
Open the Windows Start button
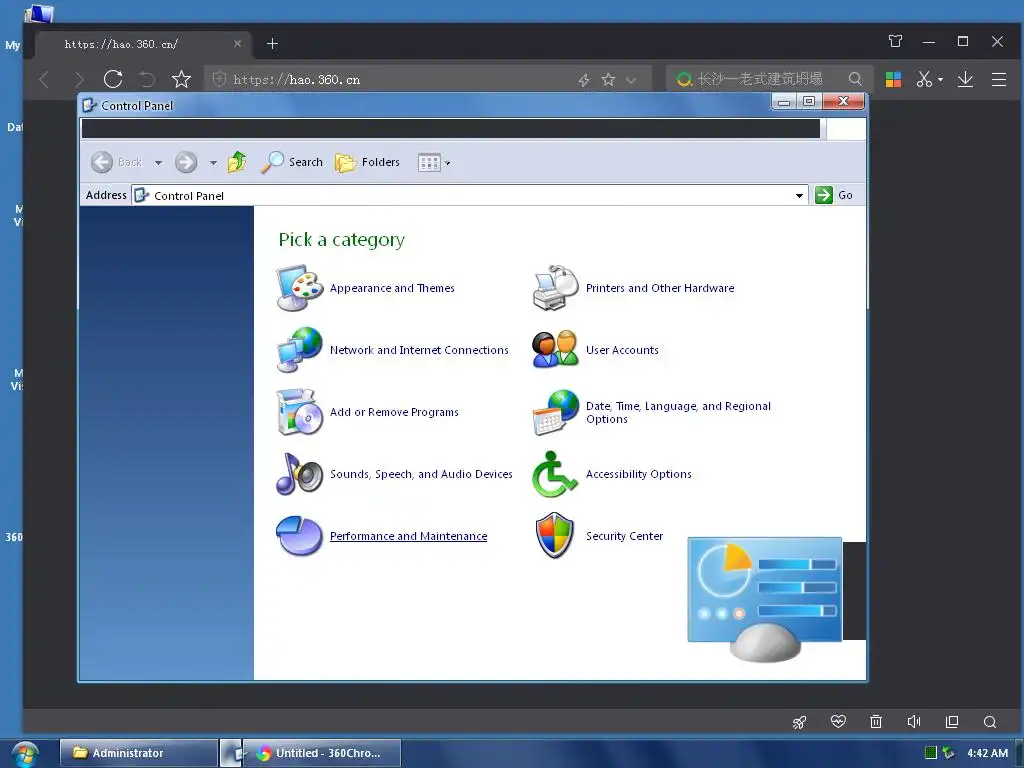[25, 754]
